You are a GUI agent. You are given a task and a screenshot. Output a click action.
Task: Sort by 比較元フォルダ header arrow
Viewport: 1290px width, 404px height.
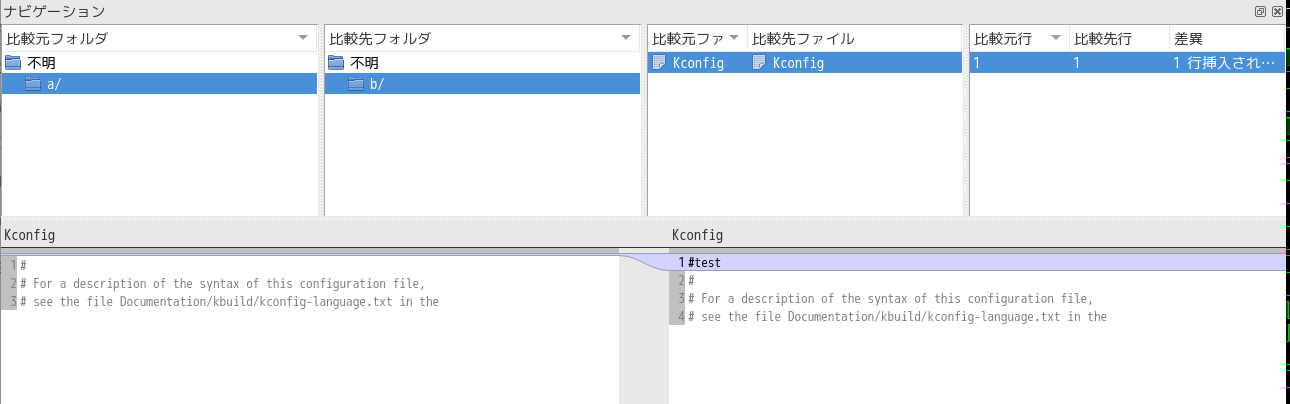click(x=303, y=38)
